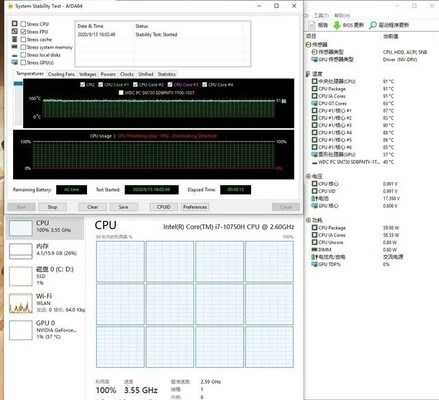Open the CPUID panel button
439x400 pixels.
pyautogui.click(x=164, y=207)
